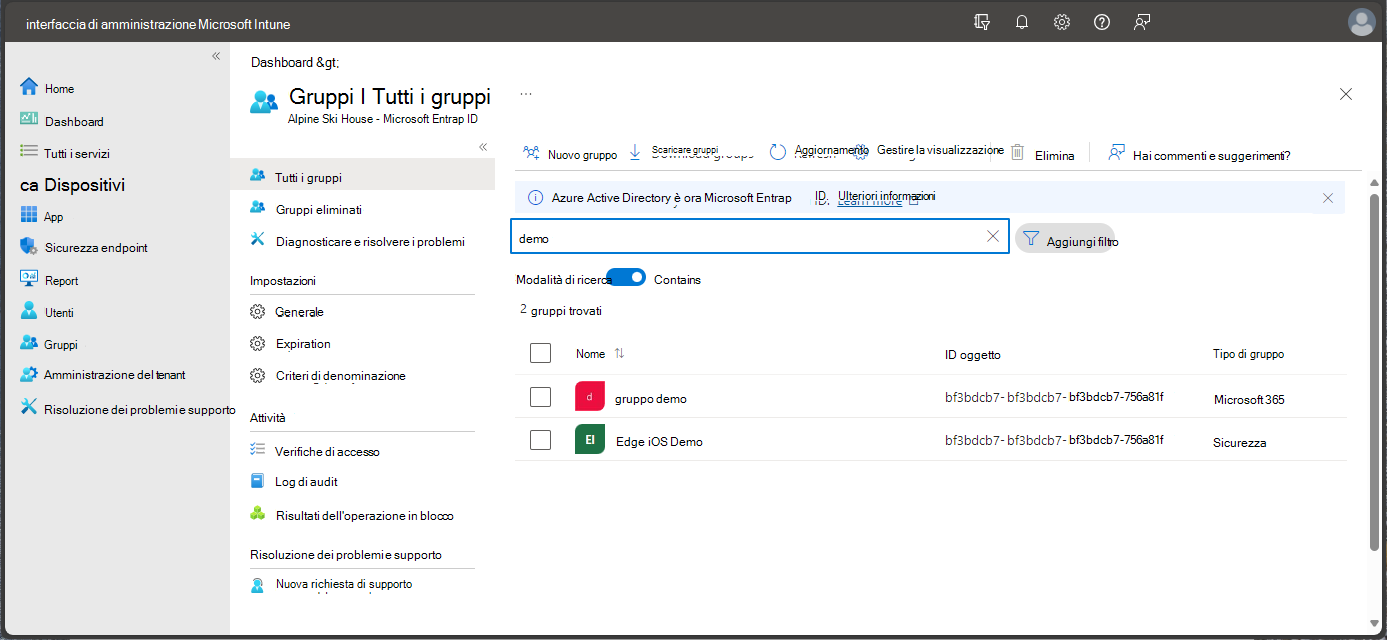Close the Gruppi blade
Viewport: 1387px width, 640px height.
click(x=1346, y=94)
